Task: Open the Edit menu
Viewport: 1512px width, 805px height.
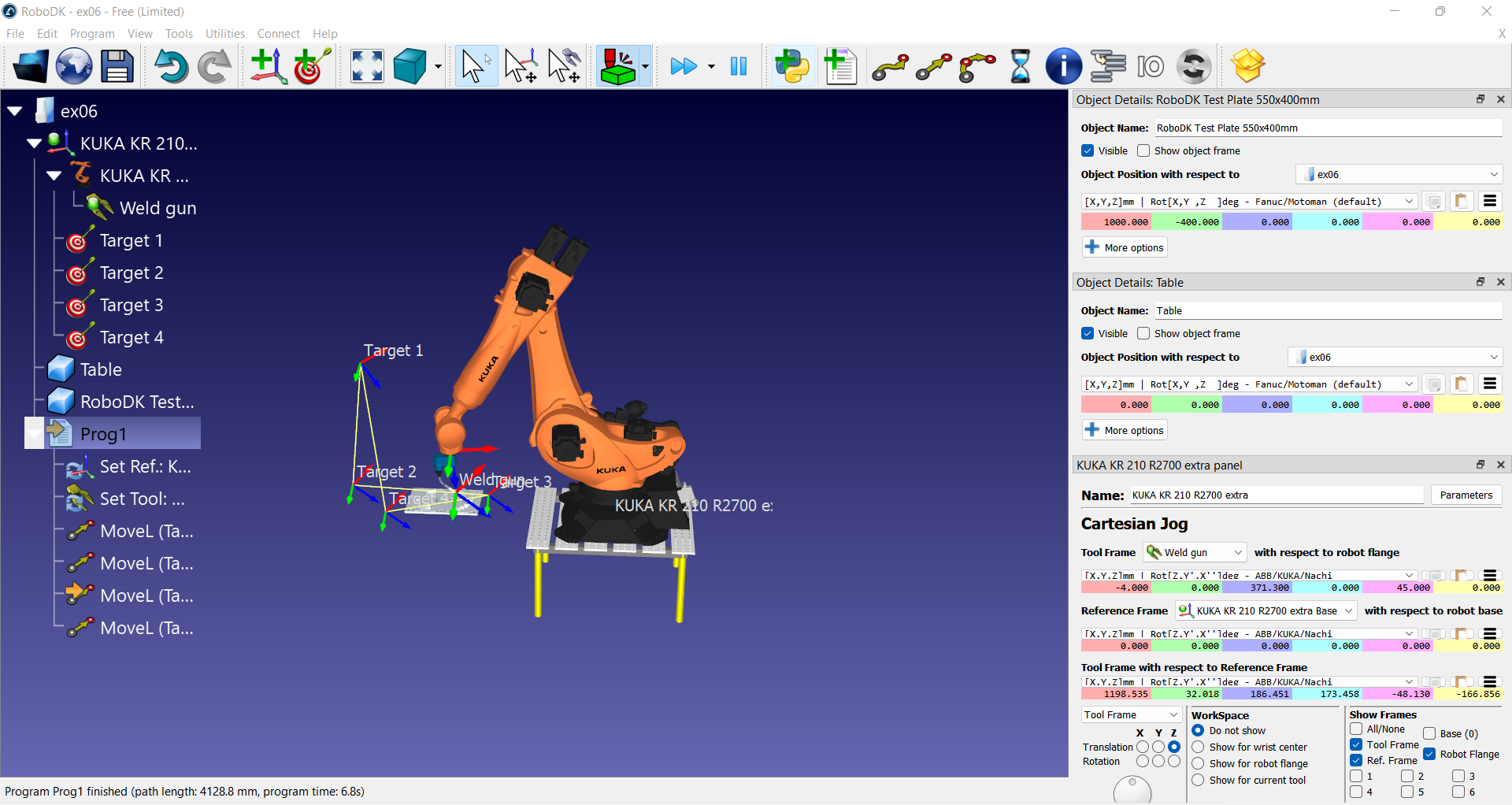Action: [47, 33]
